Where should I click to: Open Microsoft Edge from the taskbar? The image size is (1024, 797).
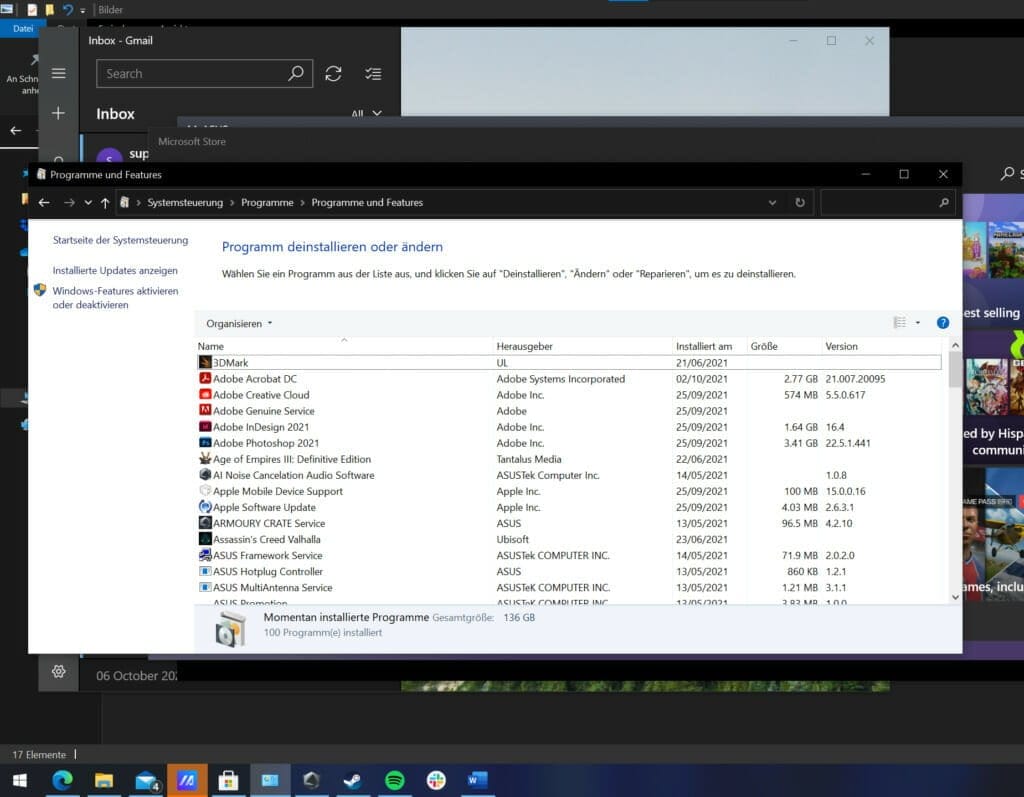62,780
